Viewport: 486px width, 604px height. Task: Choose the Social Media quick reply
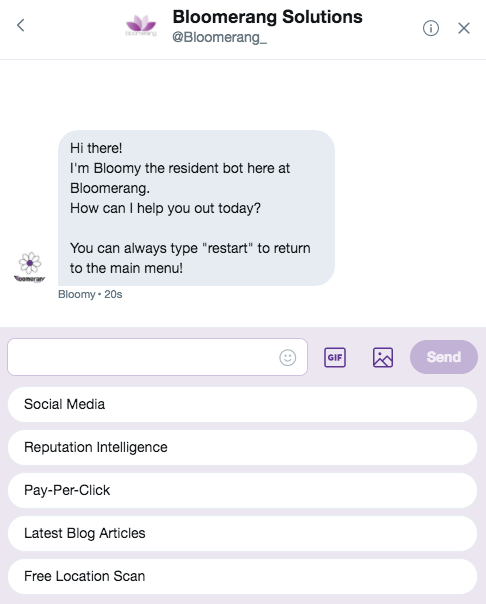point(242,404)
